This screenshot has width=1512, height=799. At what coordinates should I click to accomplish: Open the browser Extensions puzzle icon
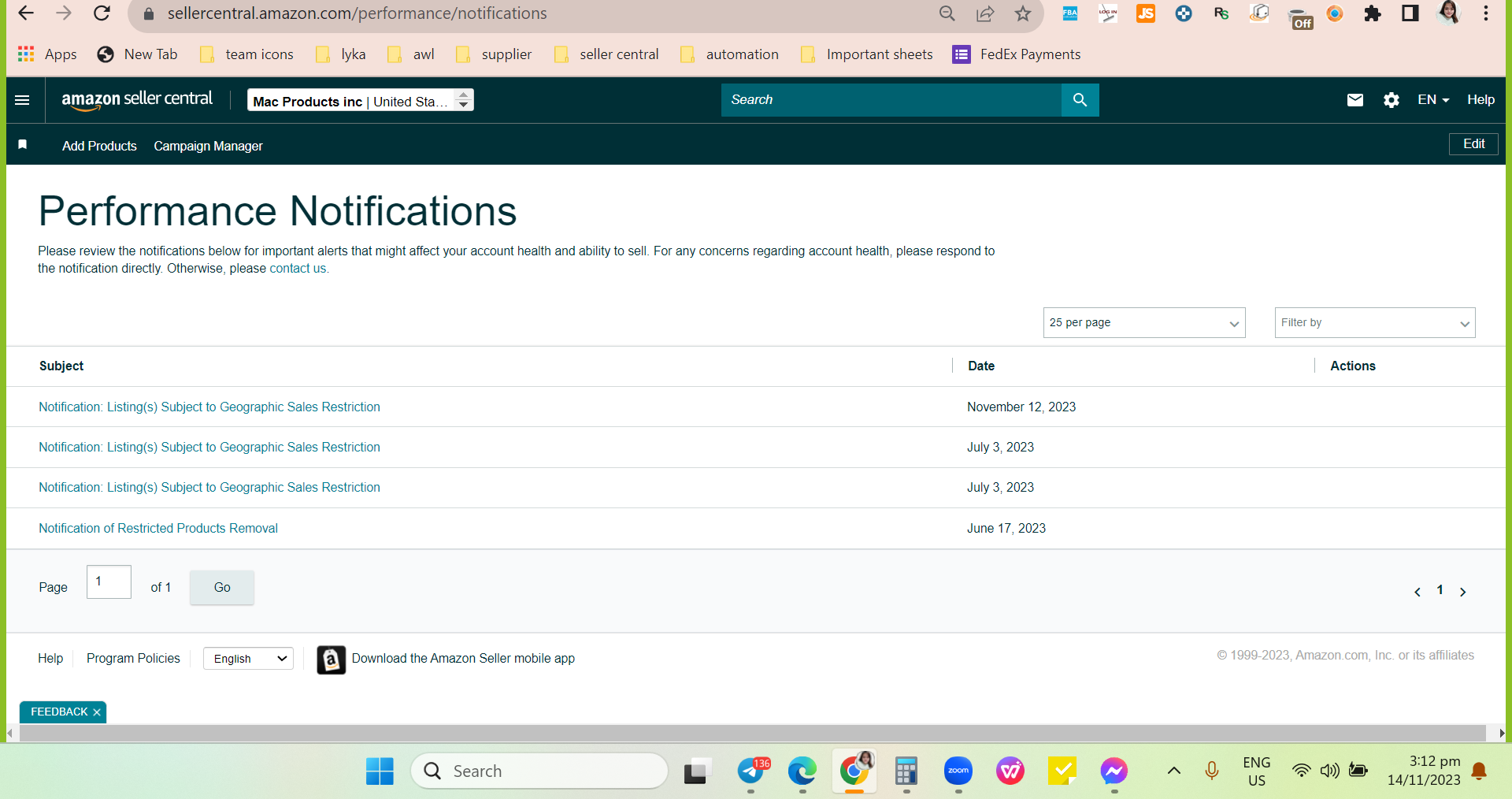1373,13
